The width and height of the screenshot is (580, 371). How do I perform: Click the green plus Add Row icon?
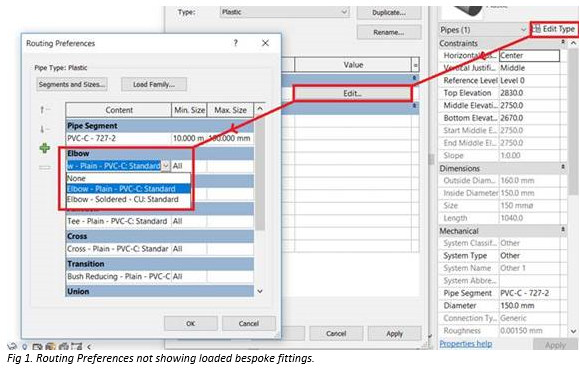click(45, 148)
